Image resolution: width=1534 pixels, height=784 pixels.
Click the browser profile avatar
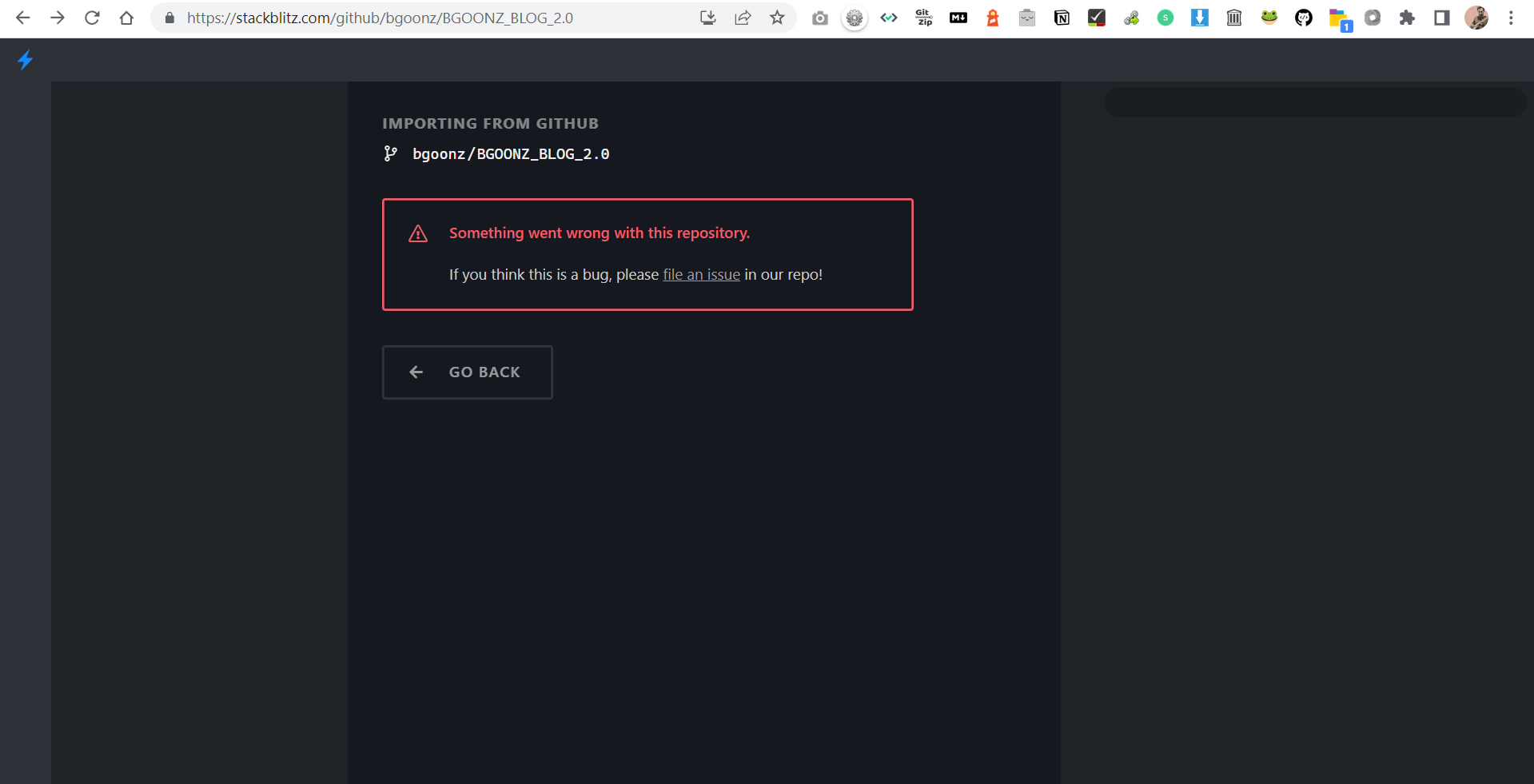(1477, 18)
